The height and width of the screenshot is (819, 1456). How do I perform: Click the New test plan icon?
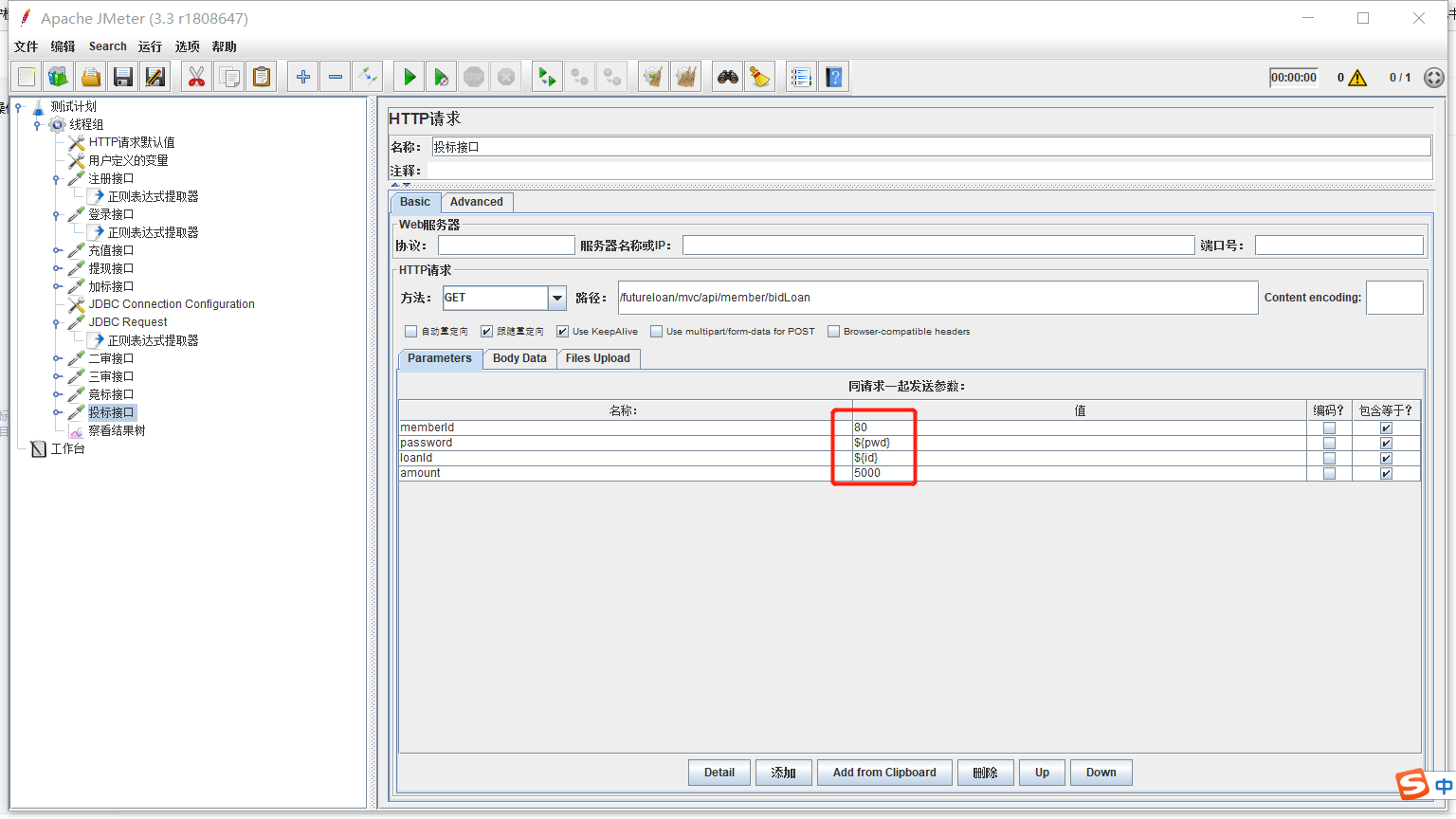click(x=27, y=77)
